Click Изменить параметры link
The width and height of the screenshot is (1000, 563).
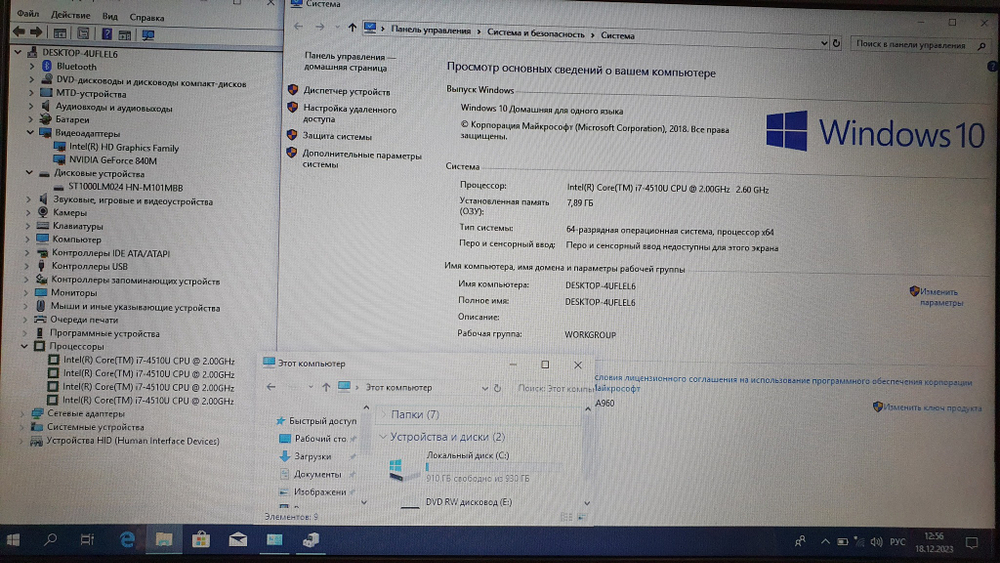(941, 297)
